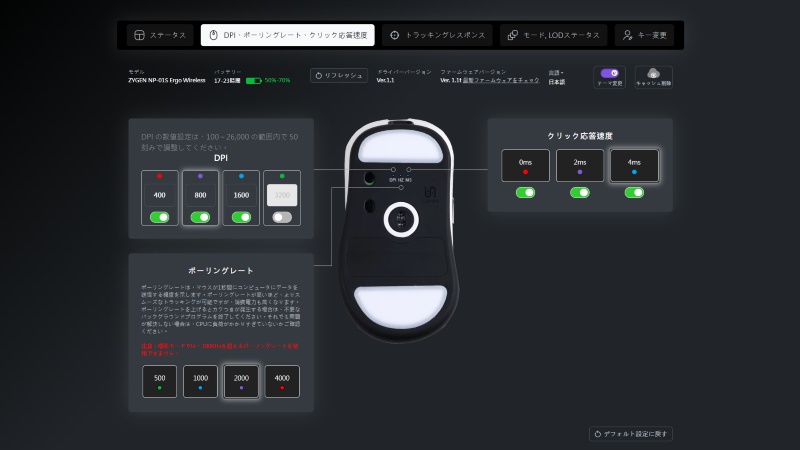The width and height of the screenshot is (800, 450).
Task: Toggle the theme switch (テーマ変更)
Action: (x=608, y=74)
